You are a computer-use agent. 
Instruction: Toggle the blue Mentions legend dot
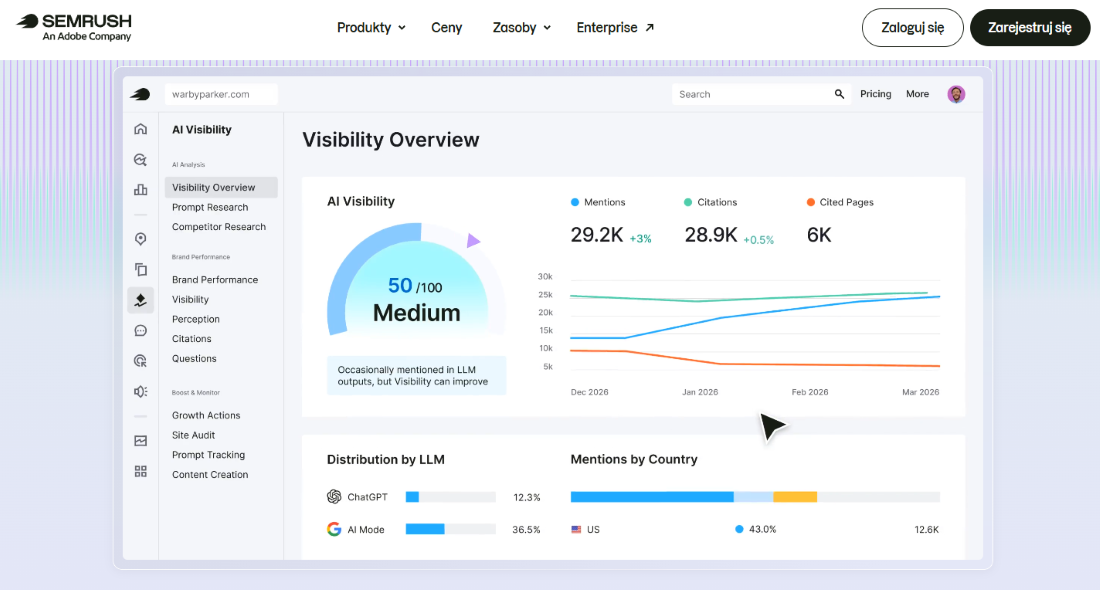coord(575,202)
